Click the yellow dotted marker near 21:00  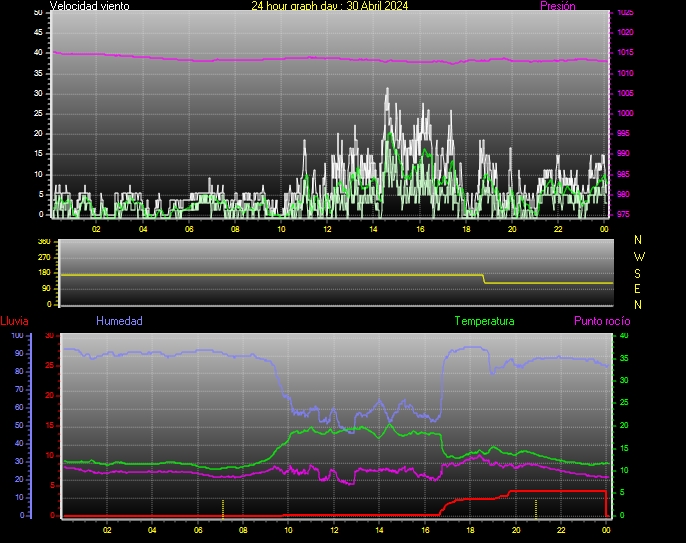click(x=536, y=509)
